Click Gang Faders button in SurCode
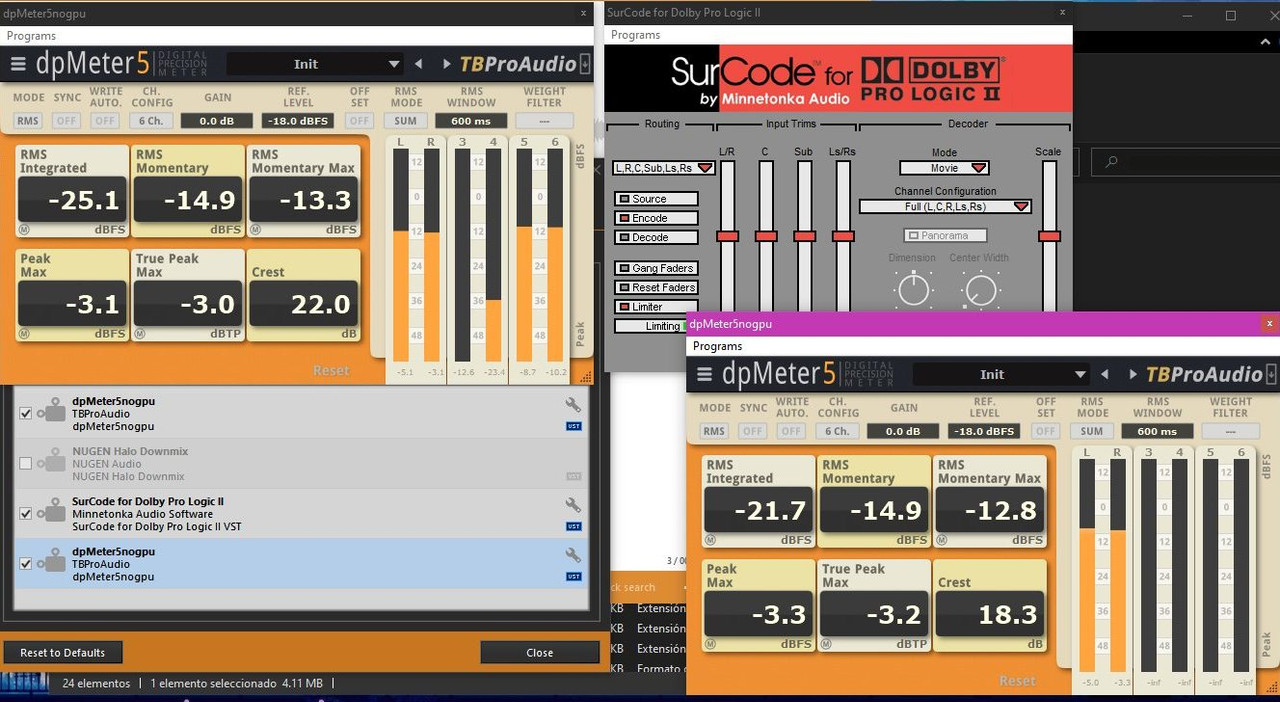This screenshot has height=702, width=1280. [x=656, y=268]
